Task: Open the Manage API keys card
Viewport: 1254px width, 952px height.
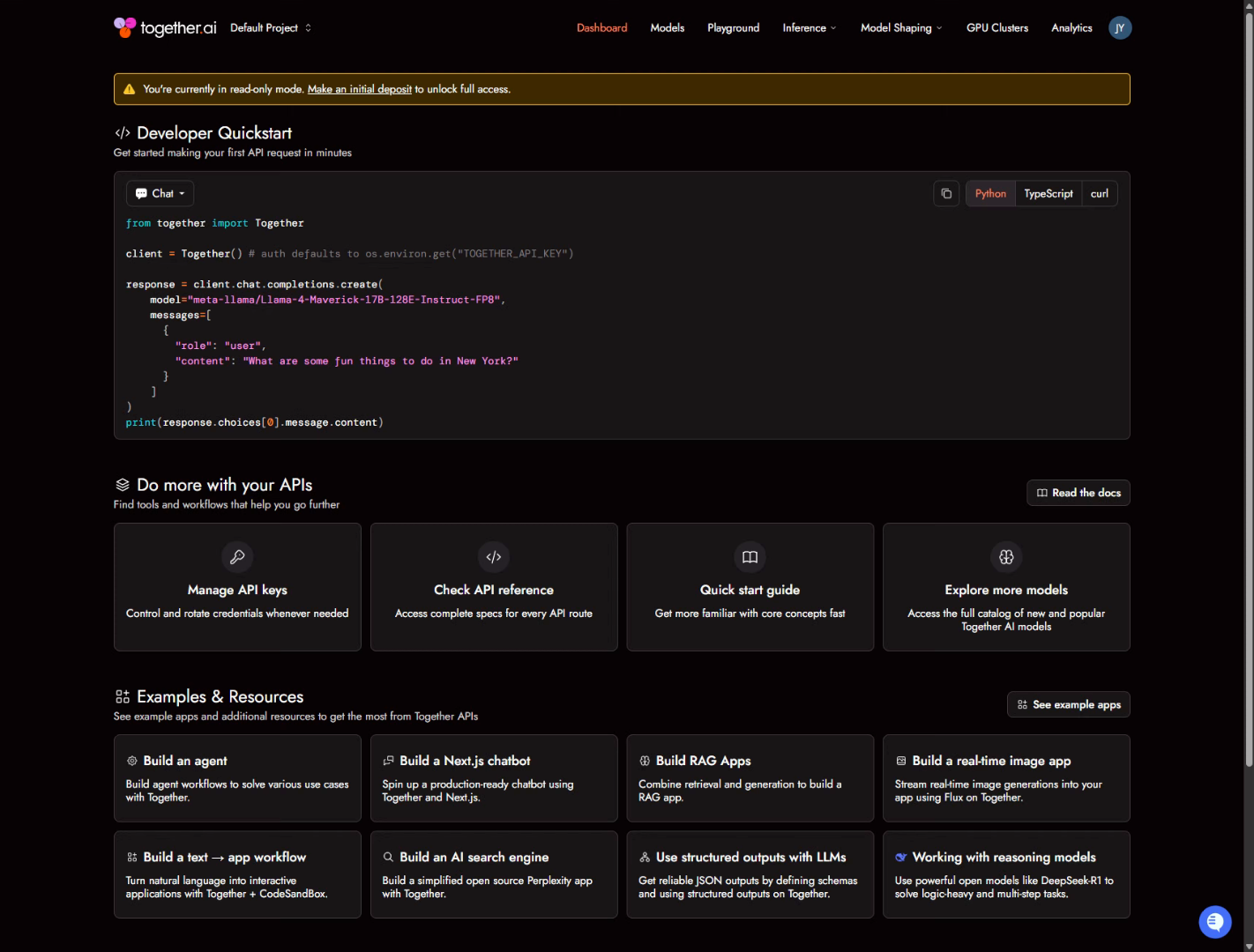Action: (x=237, y=587)
